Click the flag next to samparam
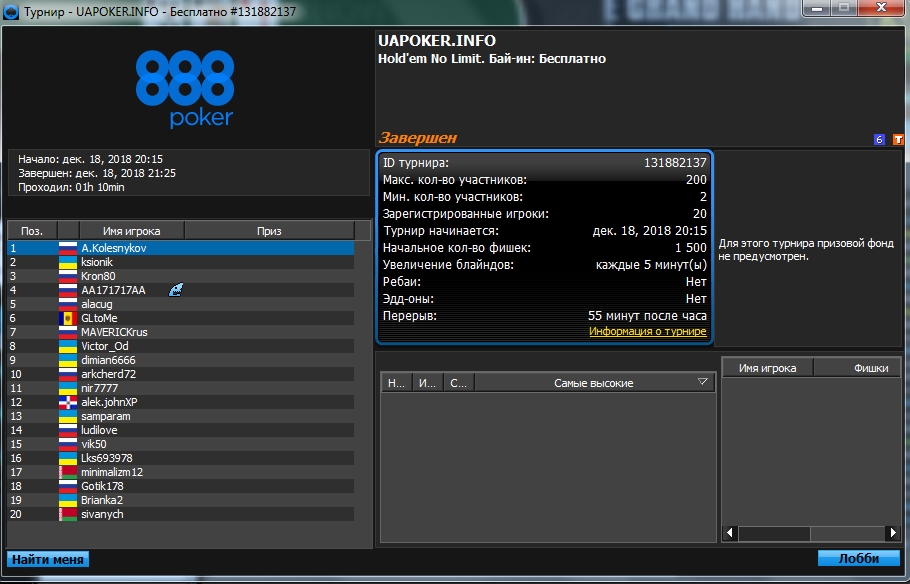The height and width of the screenshot is (584, 910). (68, 416)
